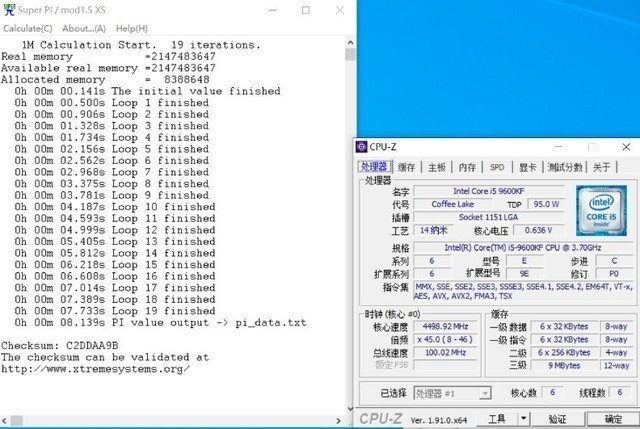
Task: Click the Super PI horizontal scrollbar left arrow
Action: (4, 420)
